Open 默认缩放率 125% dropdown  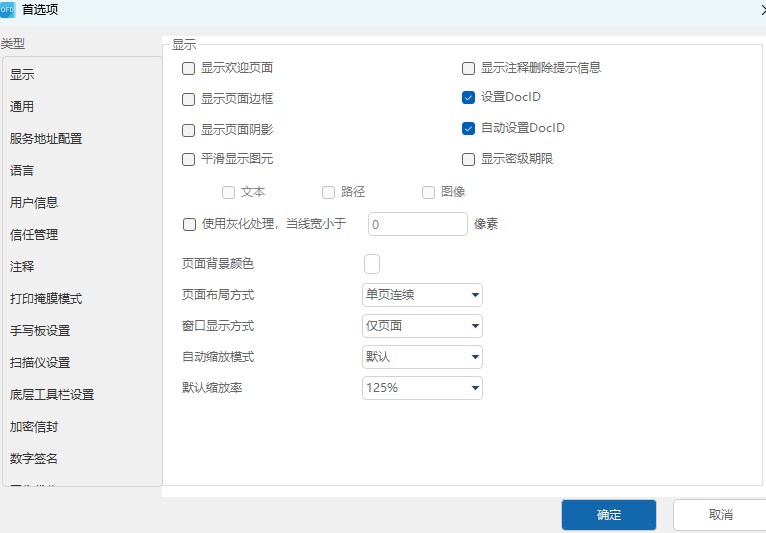click(422, 387)
